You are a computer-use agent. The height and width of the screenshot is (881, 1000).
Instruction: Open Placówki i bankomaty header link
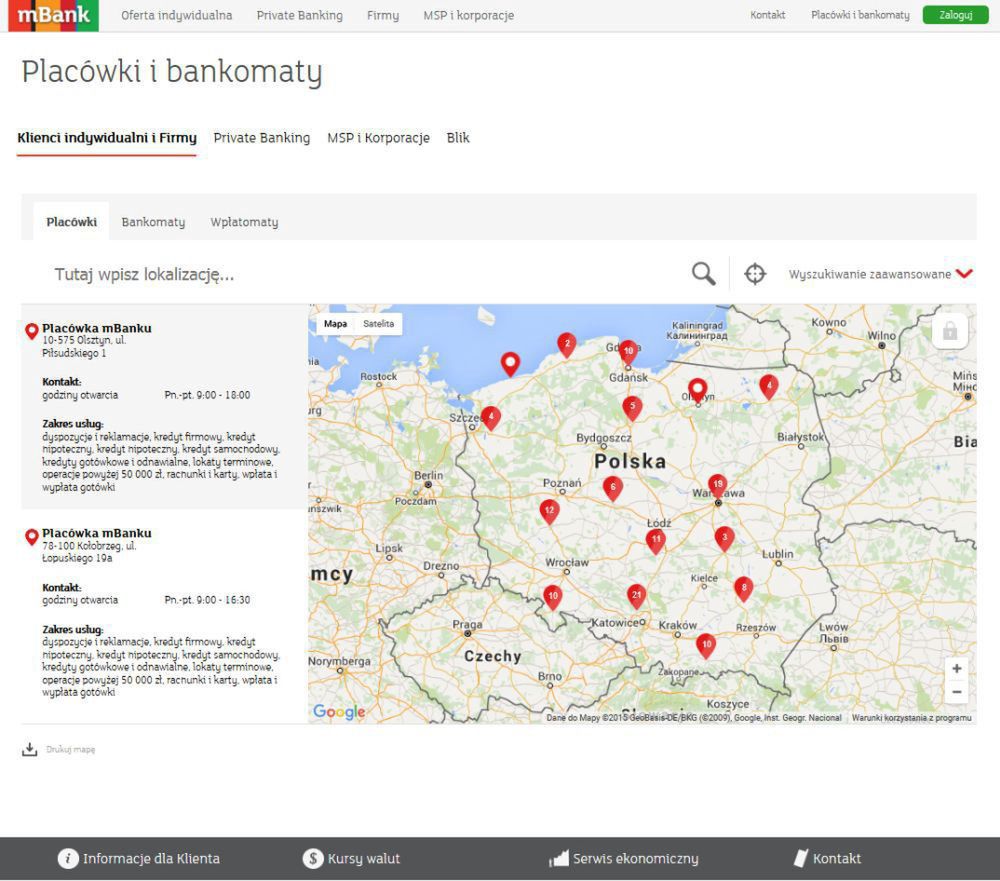[860, 15]
